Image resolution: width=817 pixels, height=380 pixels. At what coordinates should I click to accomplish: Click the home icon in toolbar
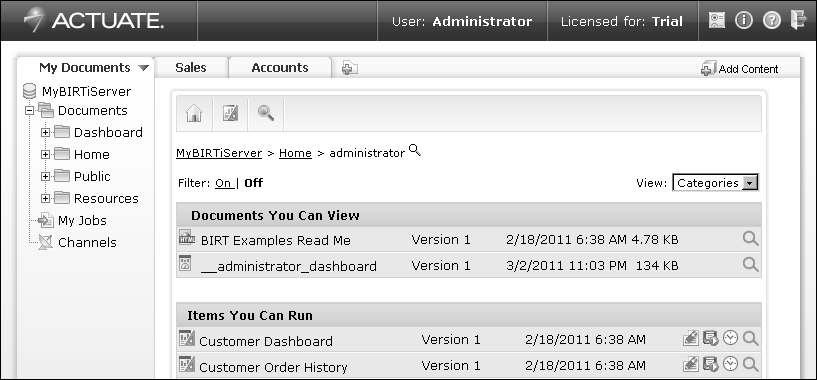[194, 113]
